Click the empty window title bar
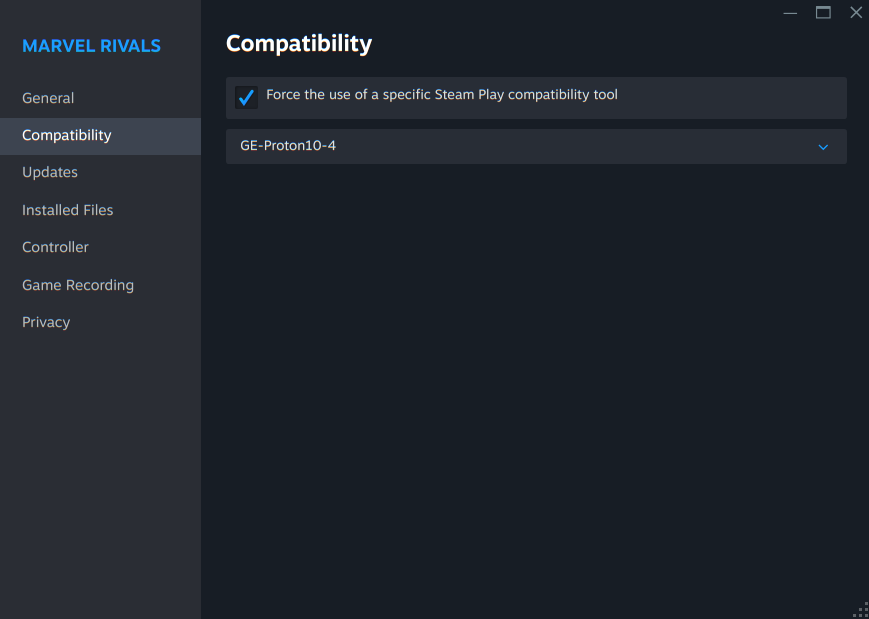The width and height of the screenshot is (869, 619). [x=500, y=12]
